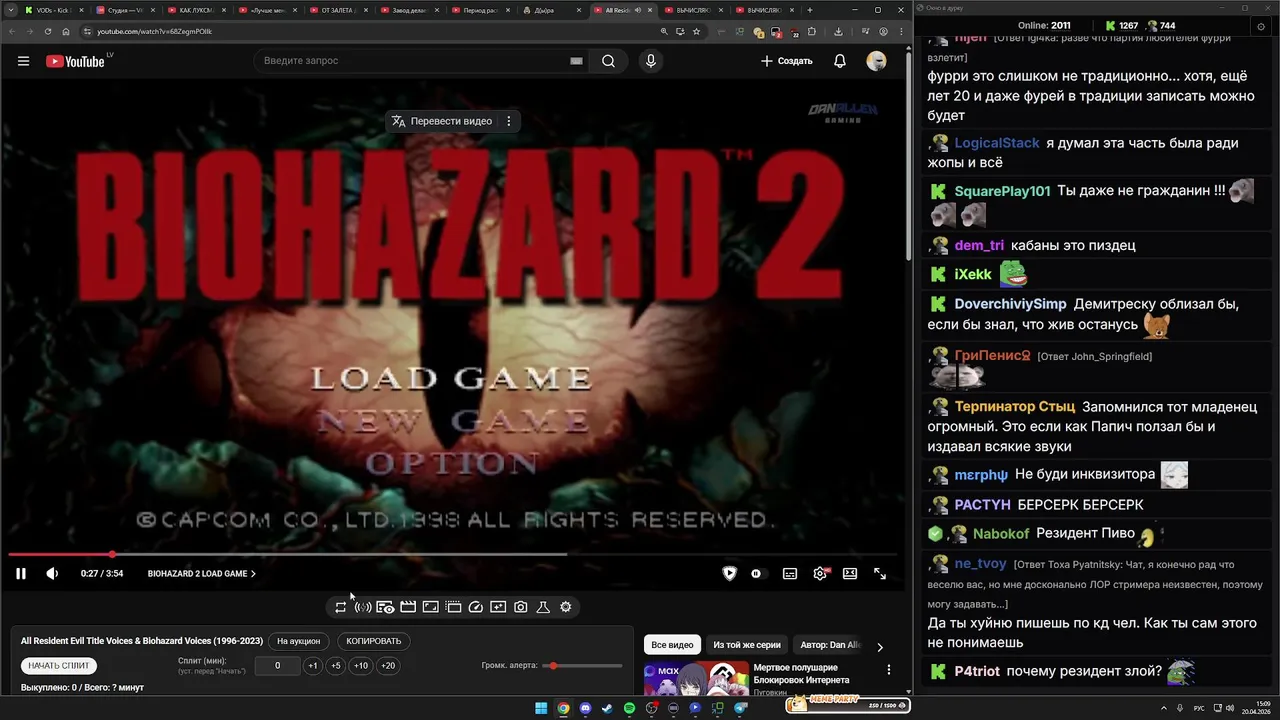Screen dimensions: 1280x720
Task: Open a new browser tab
Action: pos(810,10)
